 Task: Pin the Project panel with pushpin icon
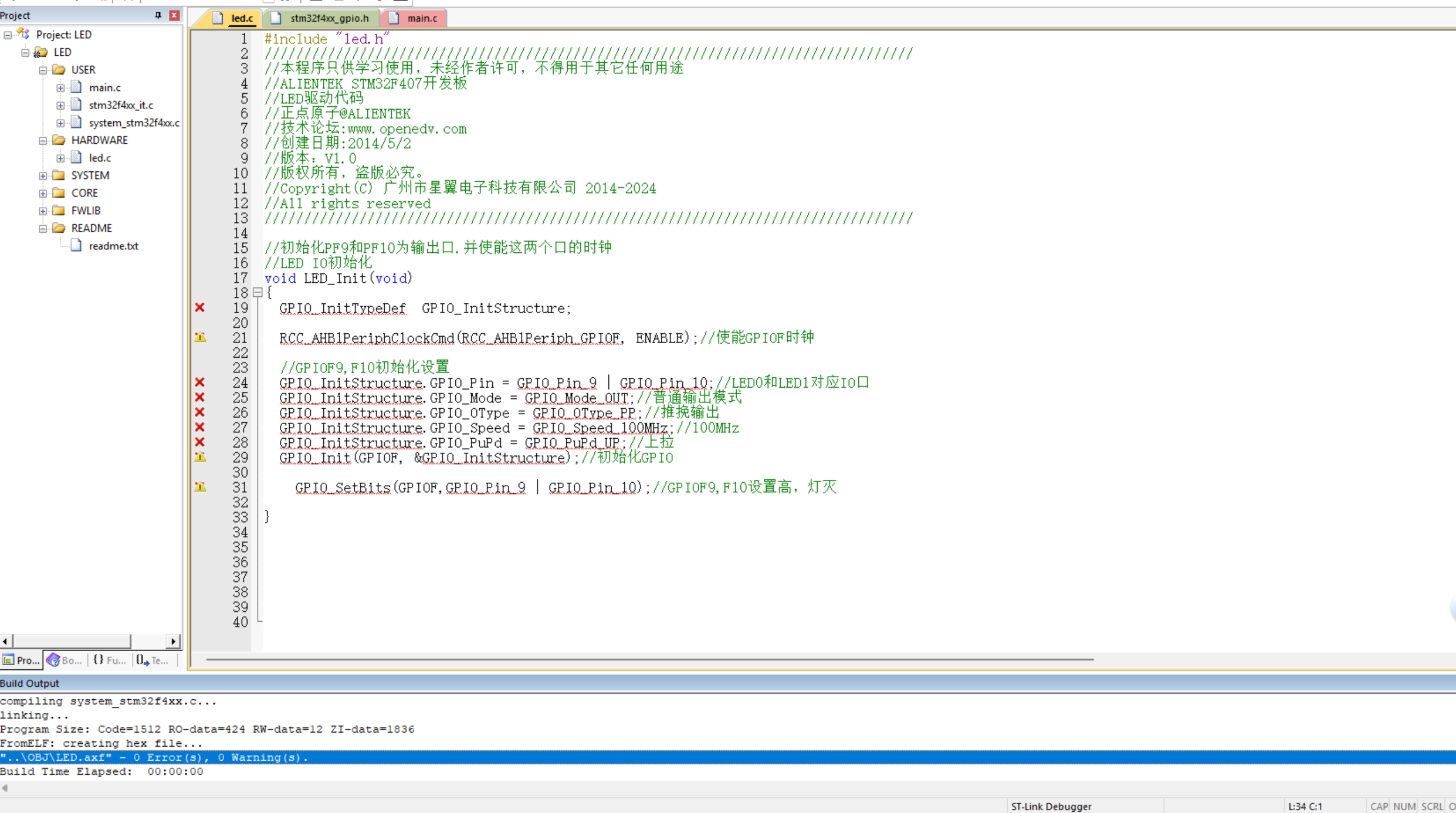point(158,15)
